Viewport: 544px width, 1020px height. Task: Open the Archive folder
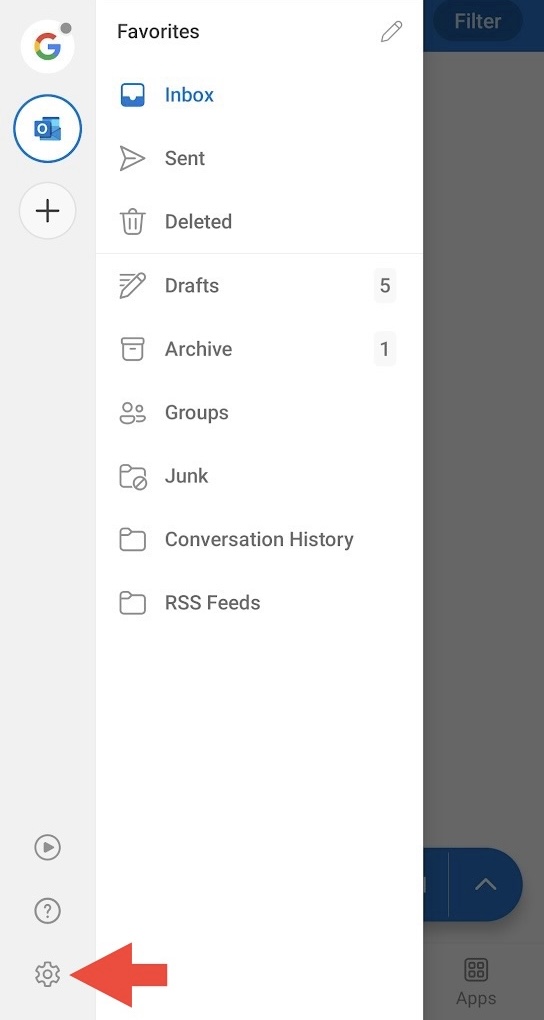[259, 349]
